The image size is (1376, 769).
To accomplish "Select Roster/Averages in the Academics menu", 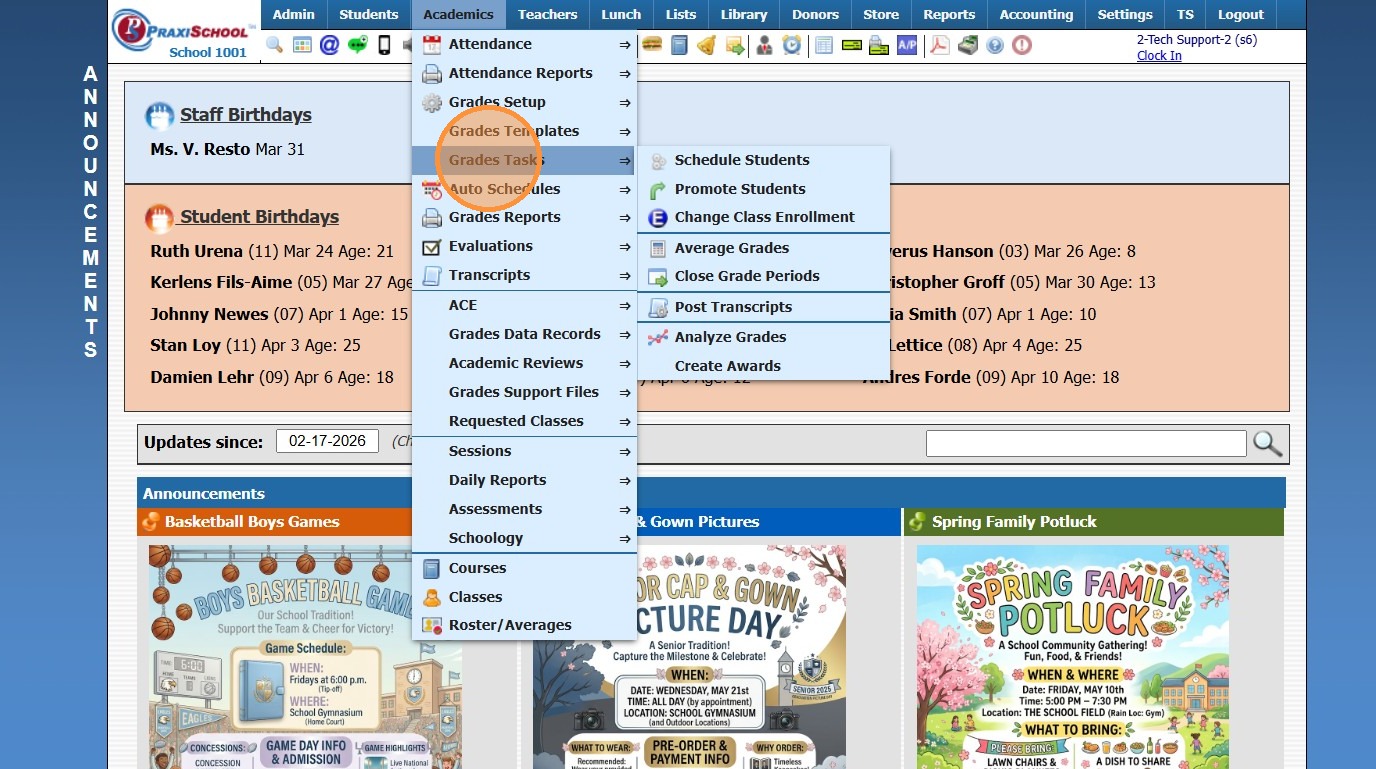I will click(524, 625).
